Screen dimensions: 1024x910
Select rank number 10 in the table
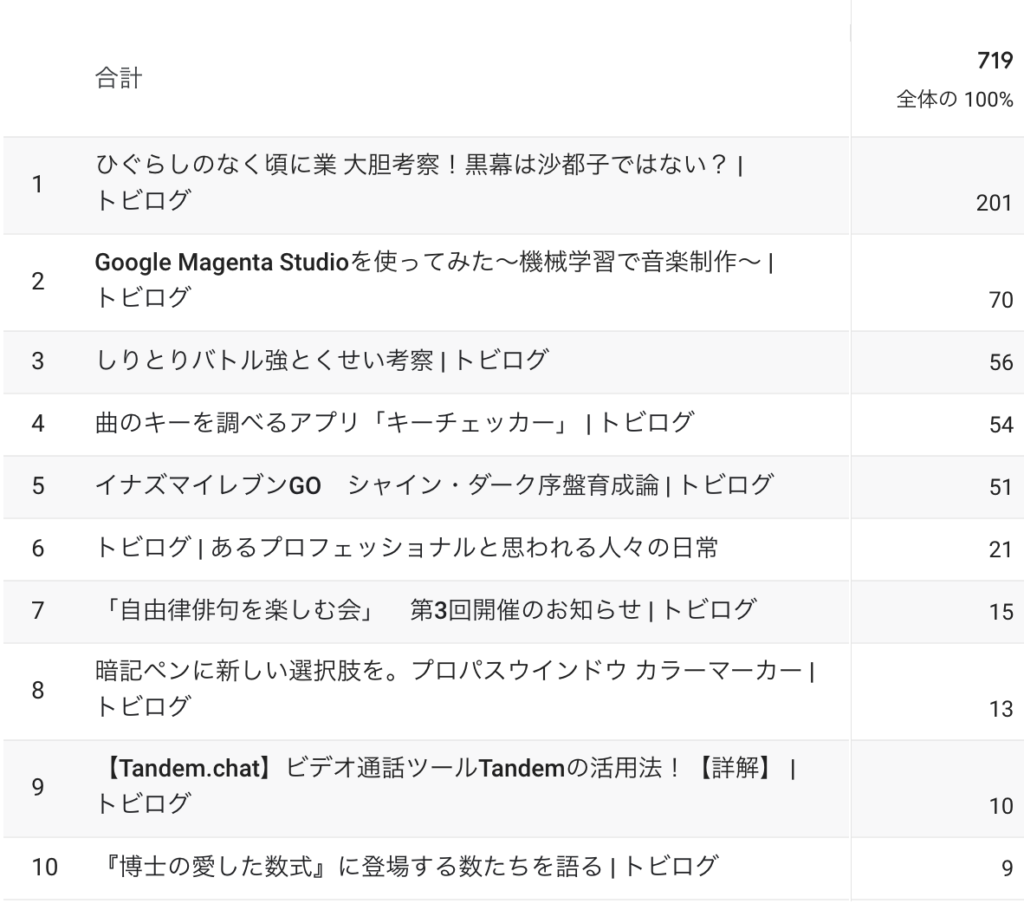(x=44, y=868)
